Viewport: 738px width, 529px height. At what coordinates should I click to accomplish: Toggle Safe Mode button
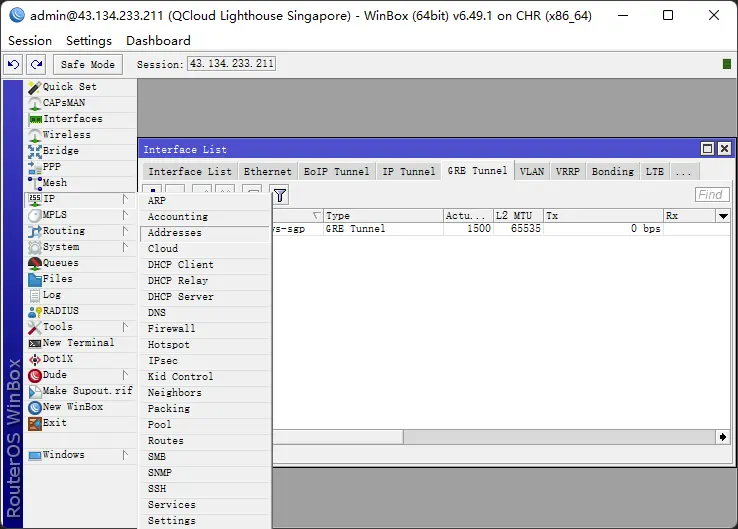point(88,64)
